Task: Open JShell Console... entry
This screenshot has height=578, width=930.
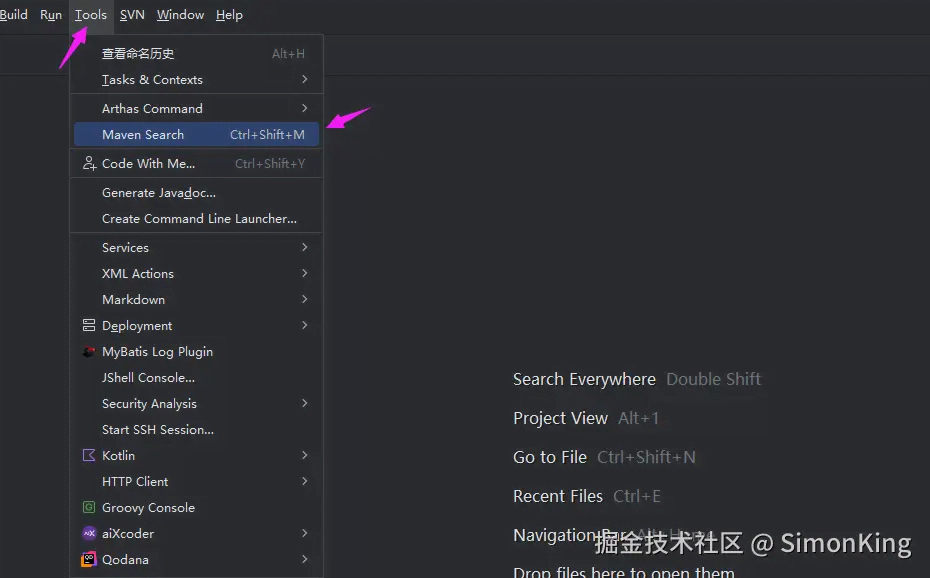Action: tap(148, 377)
